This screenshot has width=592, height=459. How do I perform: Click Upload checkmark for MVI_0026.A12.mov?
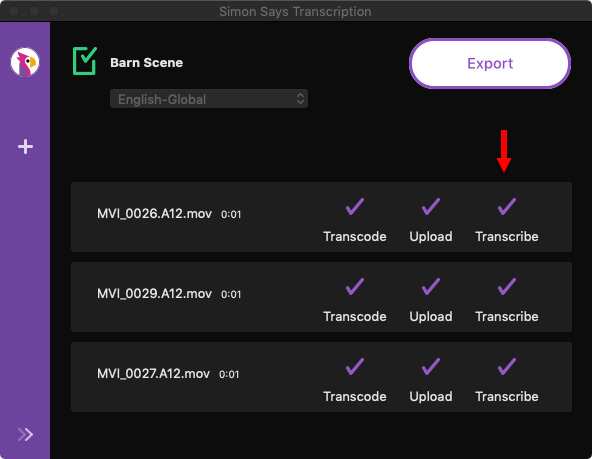tap(431, 206)
